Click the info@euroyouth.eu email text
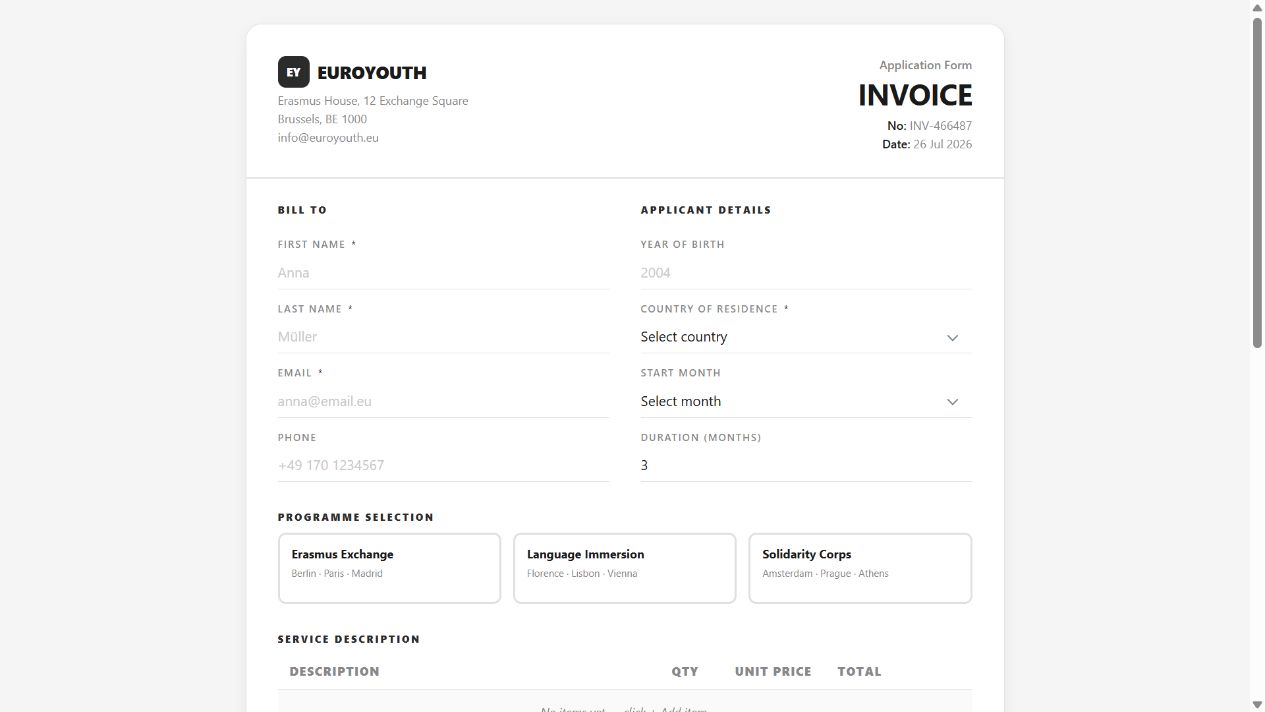This screenshot has height=712, width=1265. [328, 138]
